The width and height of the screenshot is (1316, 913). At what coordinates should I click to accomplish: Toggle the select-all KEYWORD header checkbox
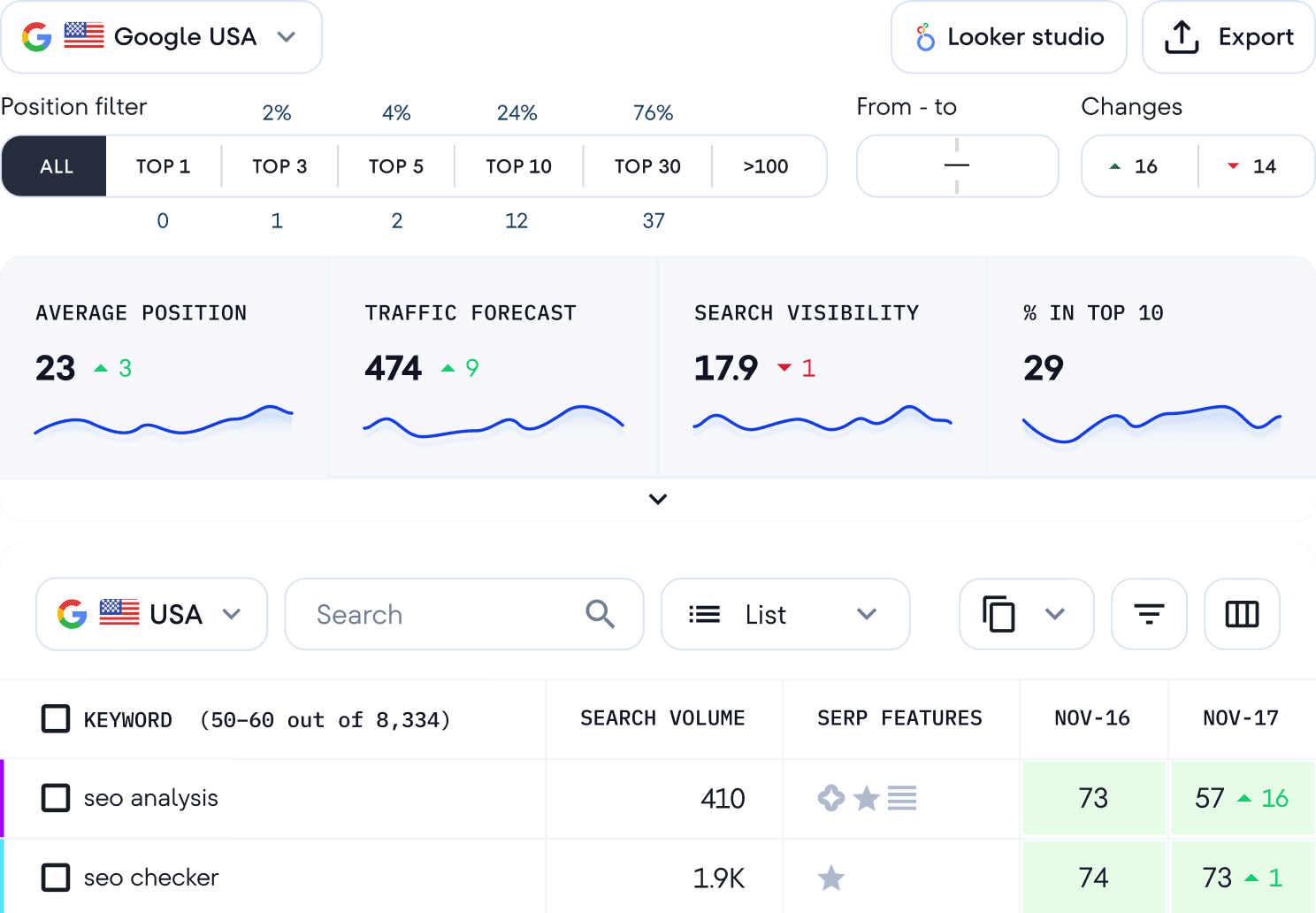coord(56,719)
